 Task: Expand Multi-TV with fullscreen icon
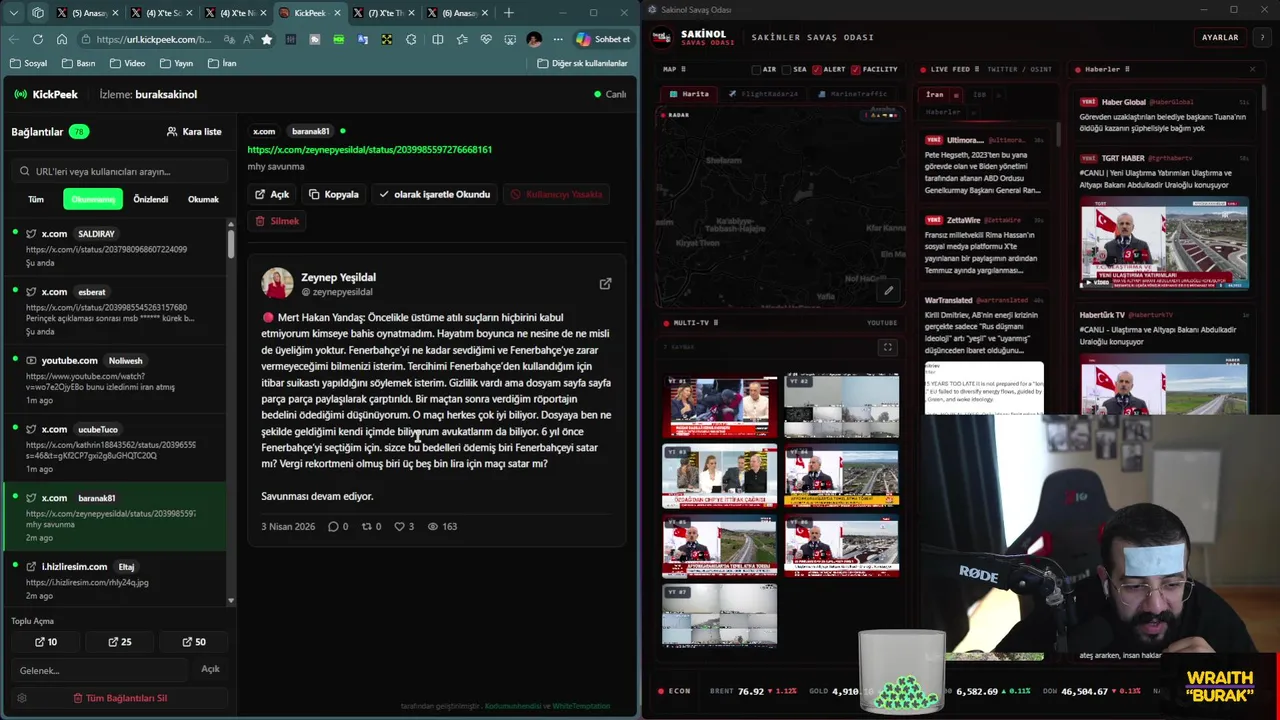pyautogui.click(x=887, y=347)
